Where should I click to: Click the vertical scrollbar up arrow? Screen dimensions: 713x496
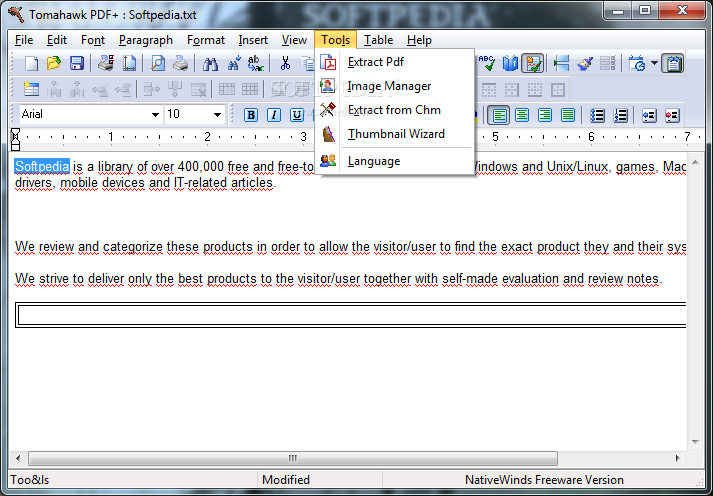[x=695, y=162]
